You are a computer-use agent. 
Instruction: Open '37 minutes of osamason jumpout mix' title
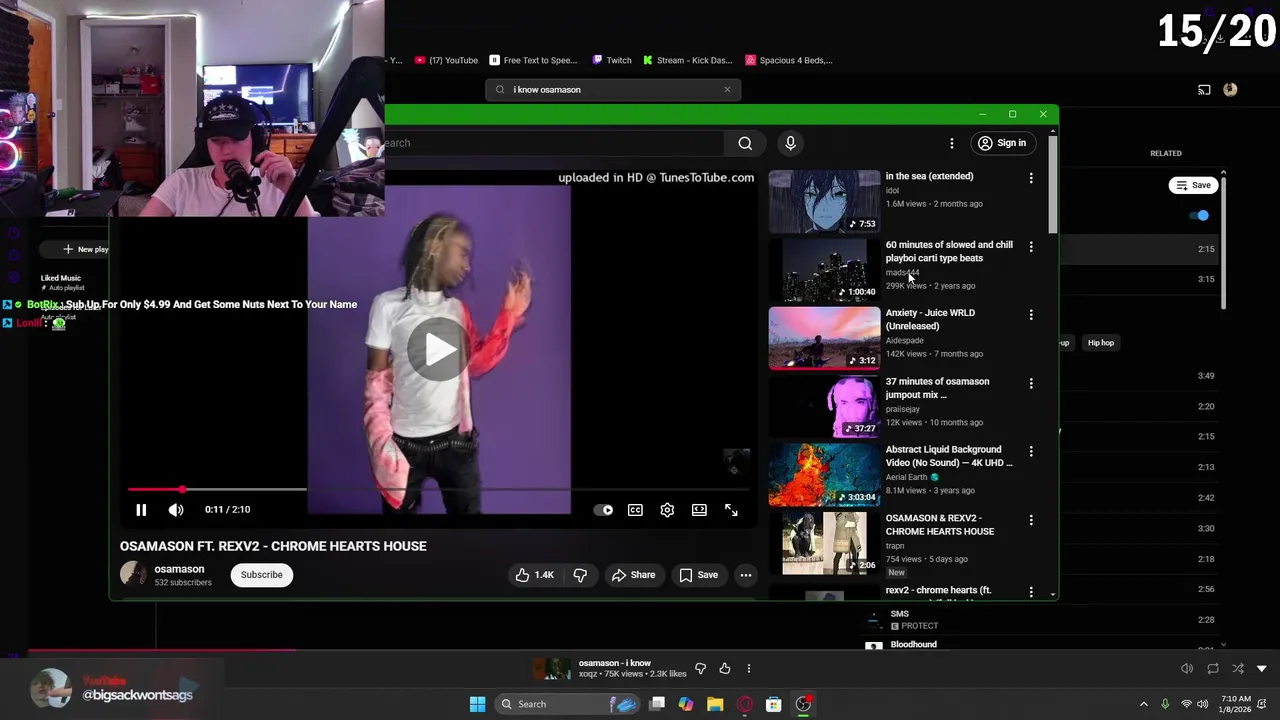tap(937, 388)
